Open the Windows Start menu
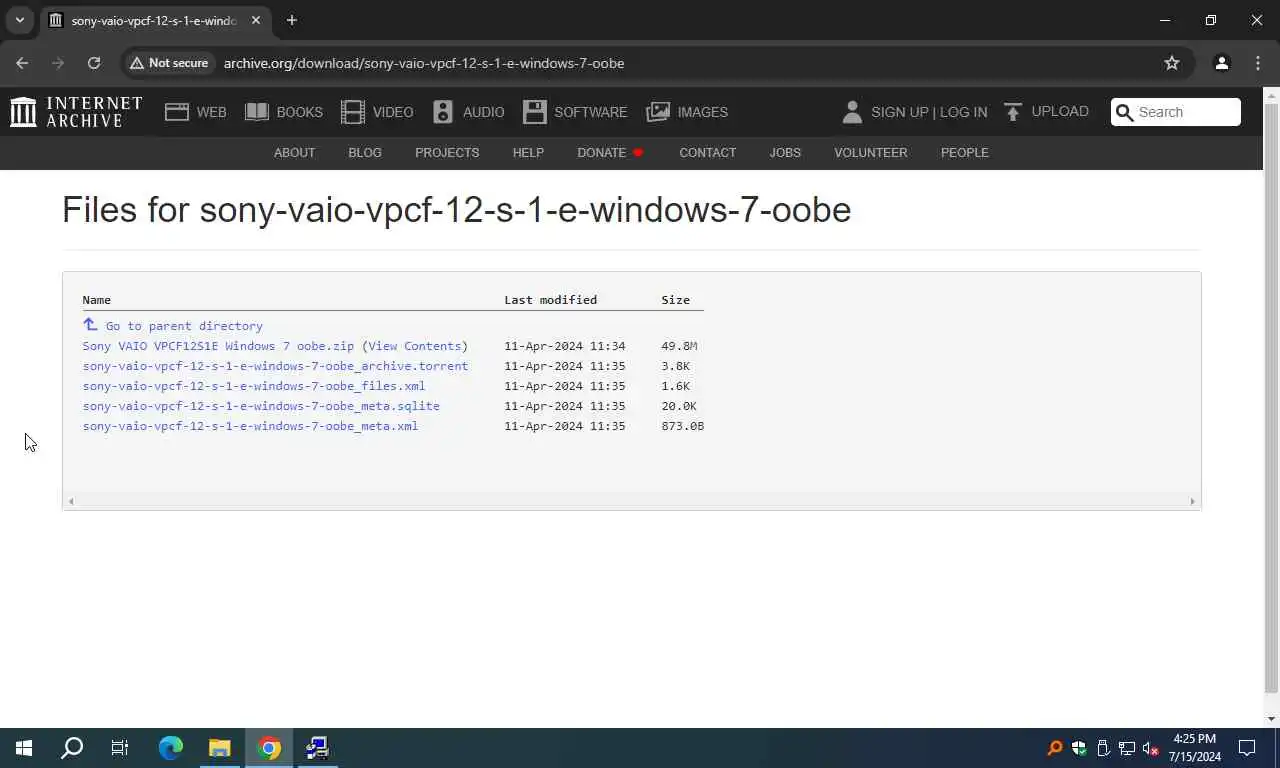Viewport: 1280px width, 768px height. point(24,748)
